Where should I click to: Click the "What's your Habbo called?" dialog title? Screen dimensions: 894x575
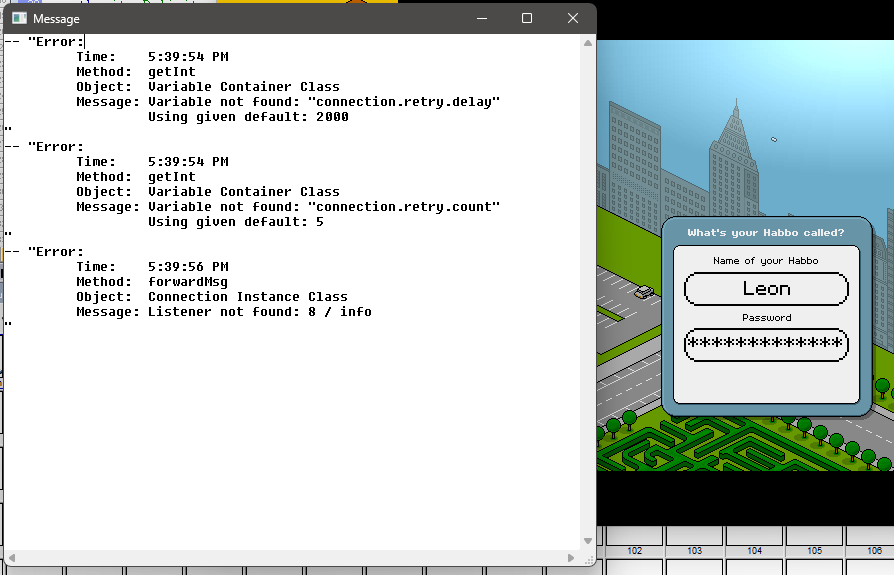coord(766,233)
